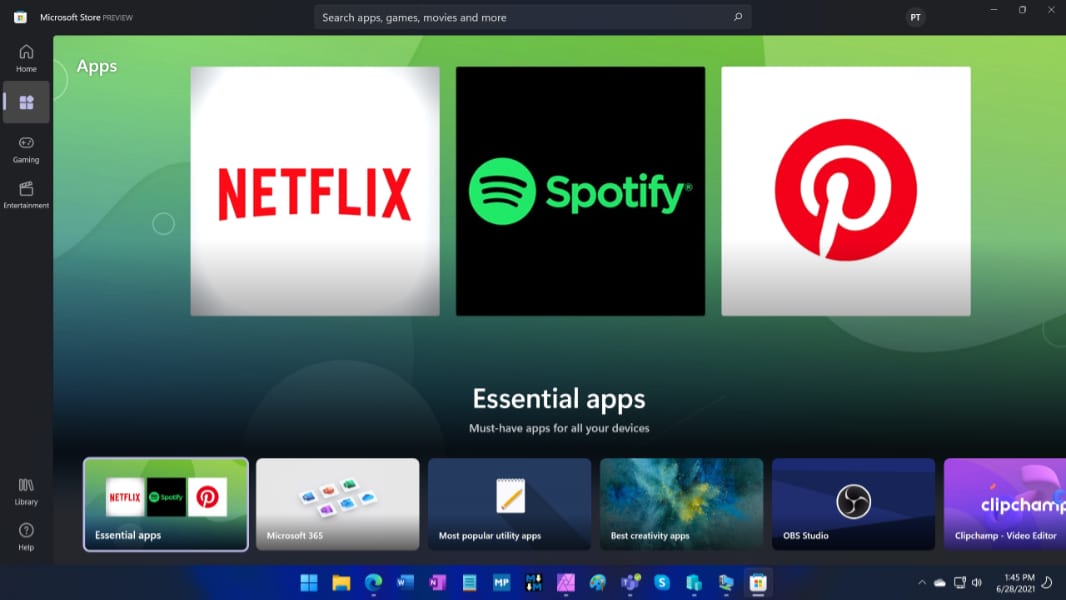1066x600 pixels.
Task: Open the Library in sidebar
Action: [26, 491]
